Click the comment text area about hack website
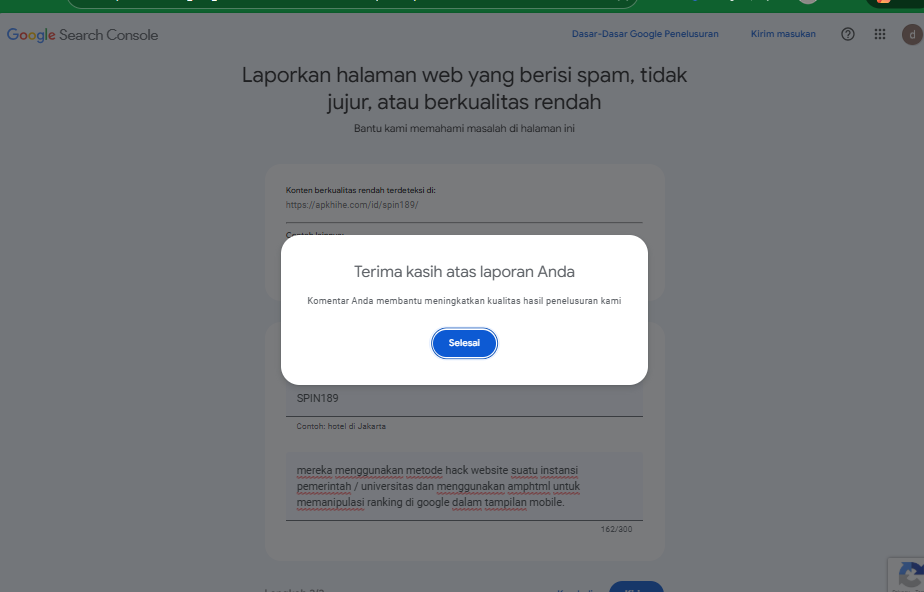924x592 pixels. tap(464, 487)
